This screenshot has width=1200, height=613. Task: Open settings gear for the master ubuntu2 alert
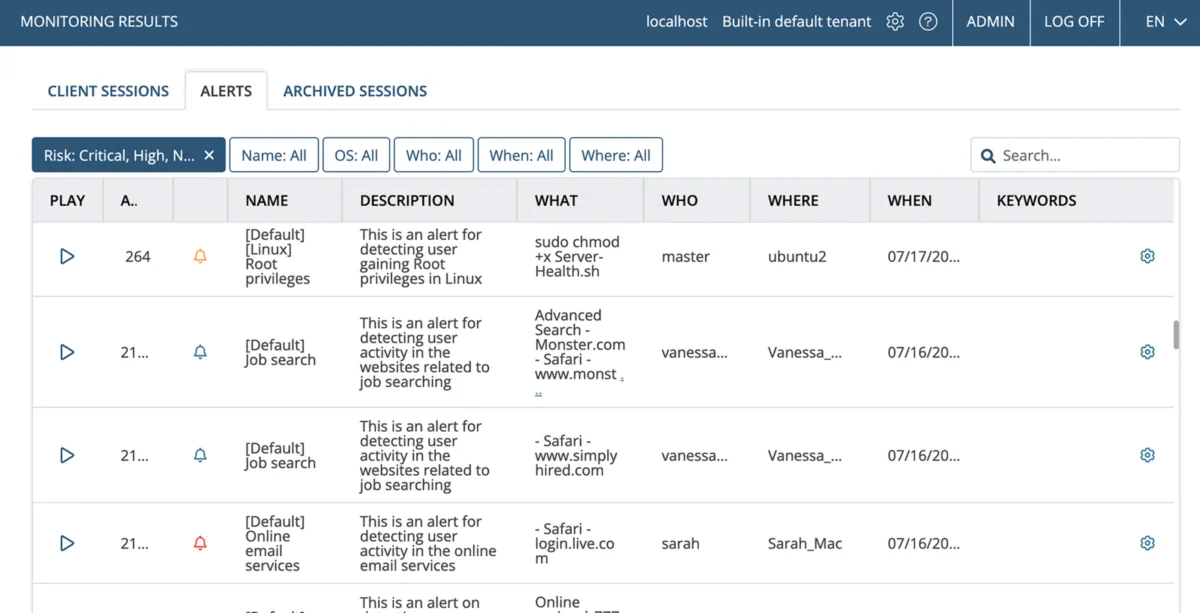[x=1147, y=256]
